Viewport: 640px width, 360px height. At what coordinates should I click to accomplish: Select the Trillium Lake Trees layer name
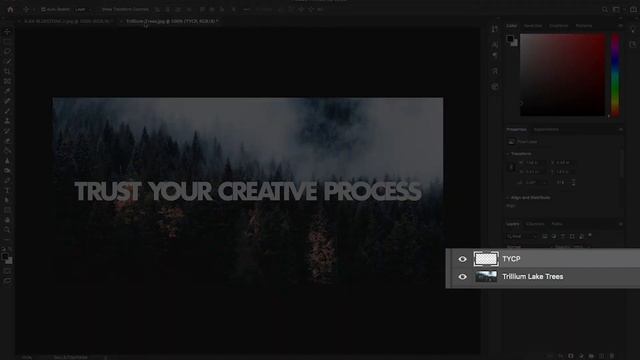[x=533, y=277]
